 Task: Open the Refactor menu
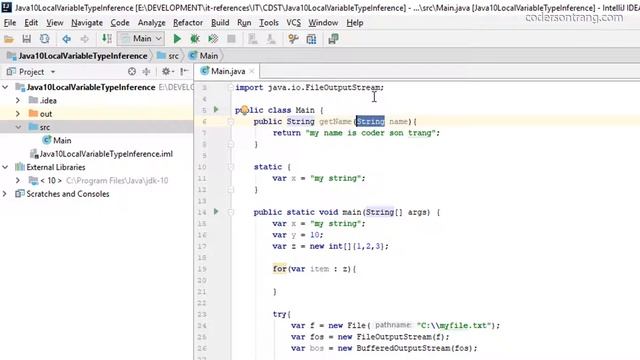point(188,23)
